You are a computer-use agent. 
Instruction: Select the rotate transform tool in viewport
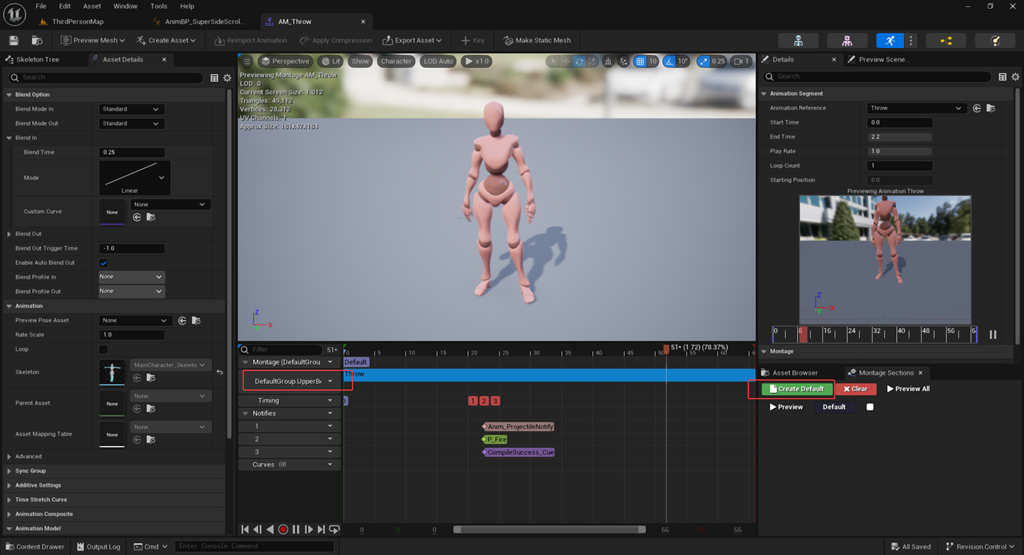point(579,61)
